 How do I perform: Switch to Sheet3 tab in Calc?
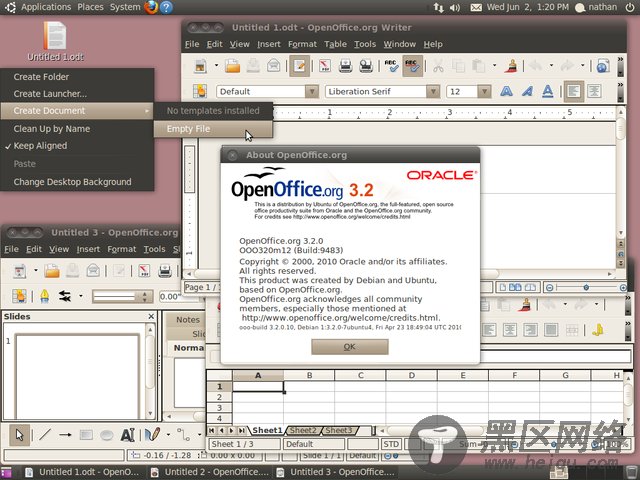point(338,430)
